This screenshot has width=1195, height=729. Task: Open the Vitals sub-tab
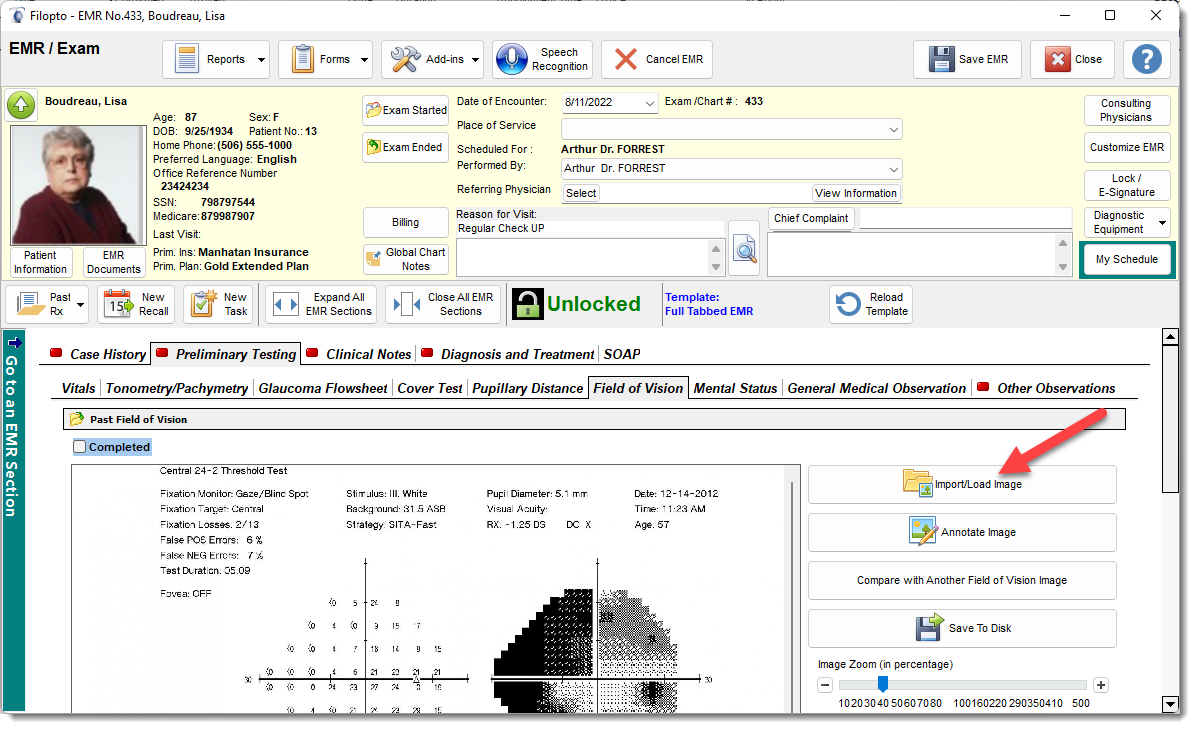click(78, 388)
